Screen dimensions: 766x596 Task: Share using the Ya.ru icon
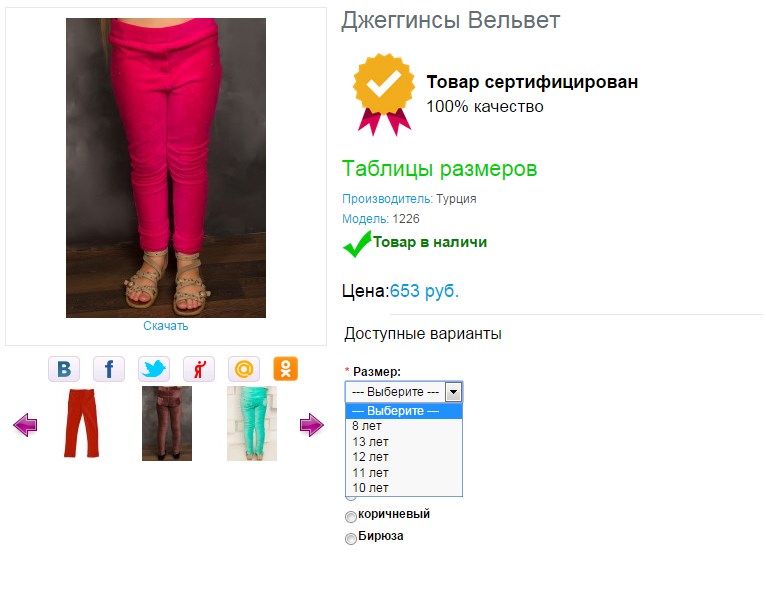tap(199, 369)
